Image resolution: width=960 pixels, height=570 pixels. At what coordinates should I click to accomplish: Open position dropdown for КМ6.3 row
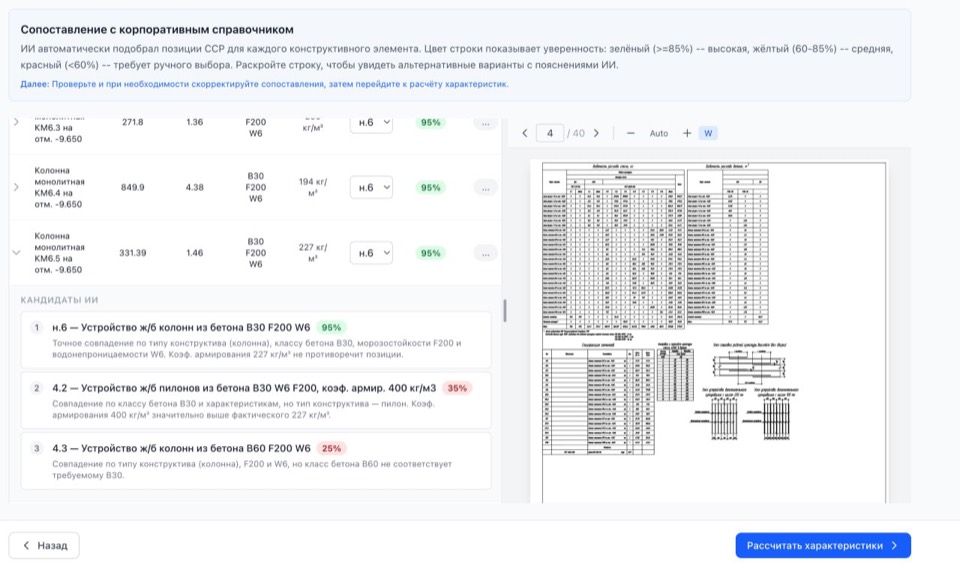point(371,123)
